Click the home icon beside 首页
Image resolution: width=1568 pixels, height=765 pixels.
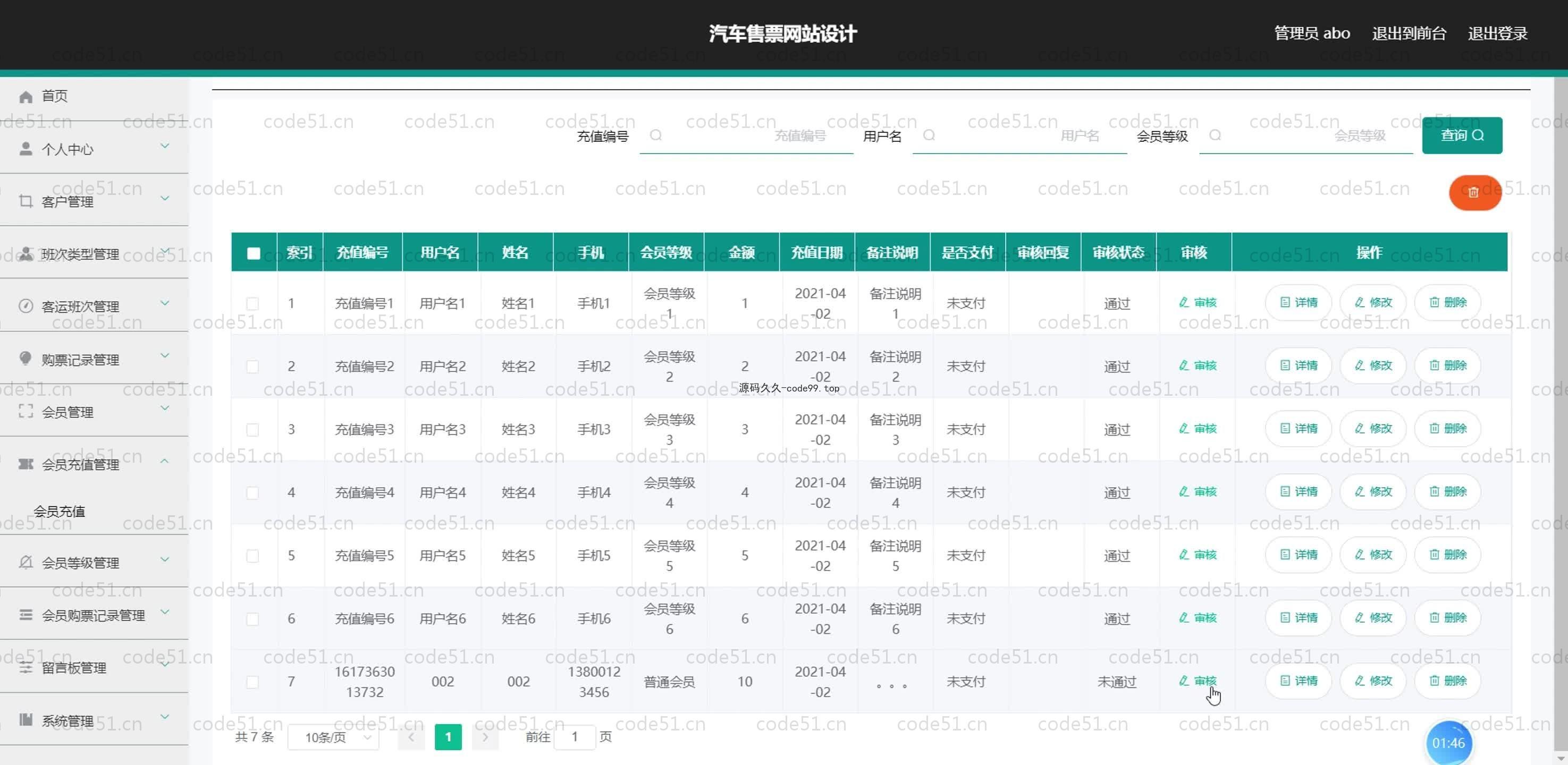26,96
